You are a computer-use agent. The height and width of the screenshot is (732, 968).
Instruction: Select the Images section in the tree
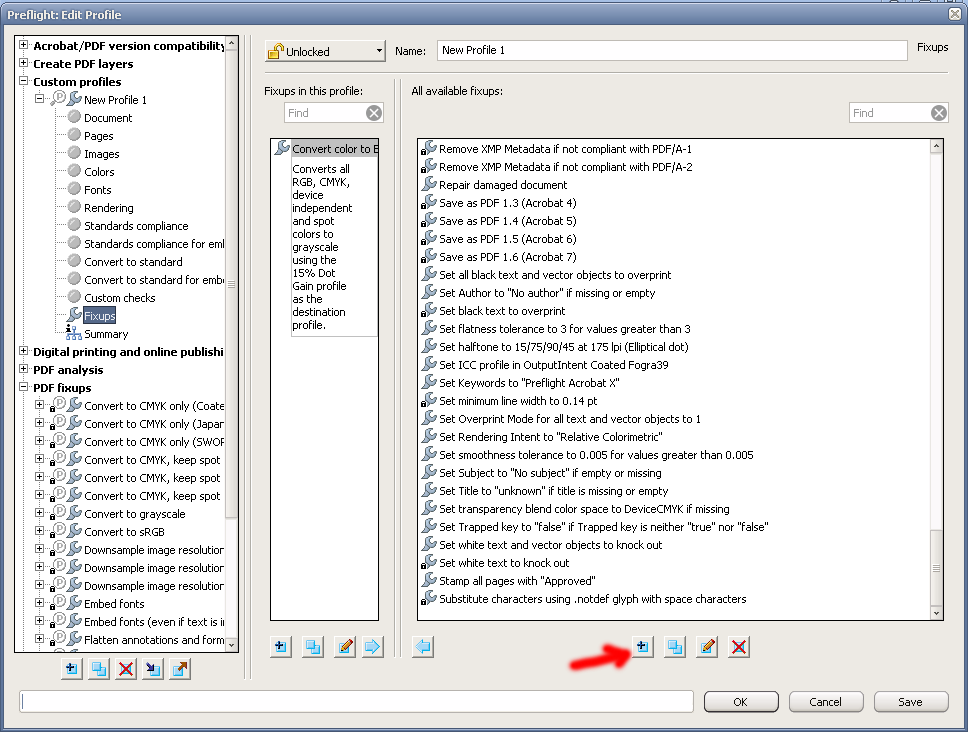point(102,154)
